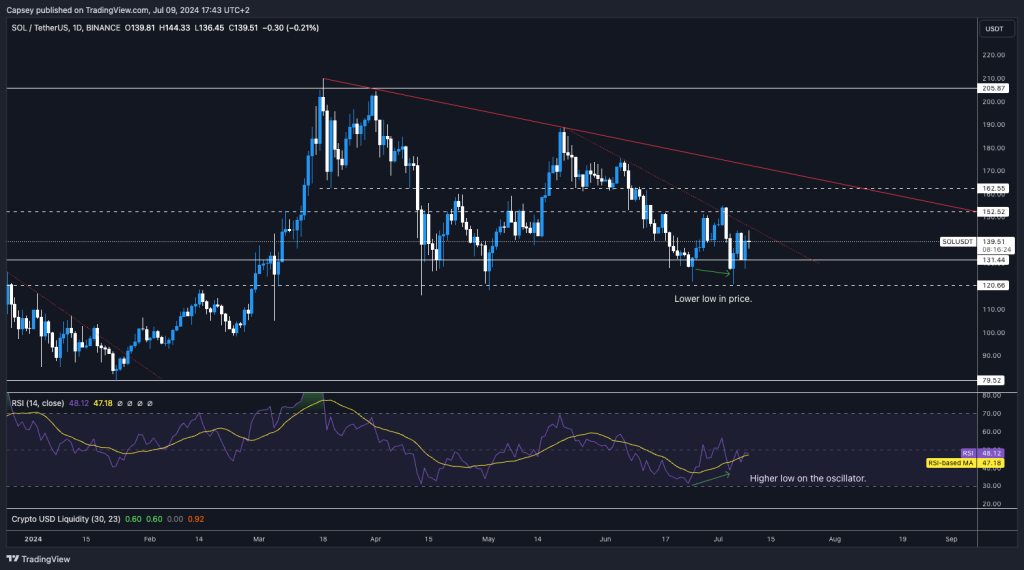Select the Crypto USD Liquidity indicator legend
This screenshot has height=570, width=1024.
tap(62, 519)
